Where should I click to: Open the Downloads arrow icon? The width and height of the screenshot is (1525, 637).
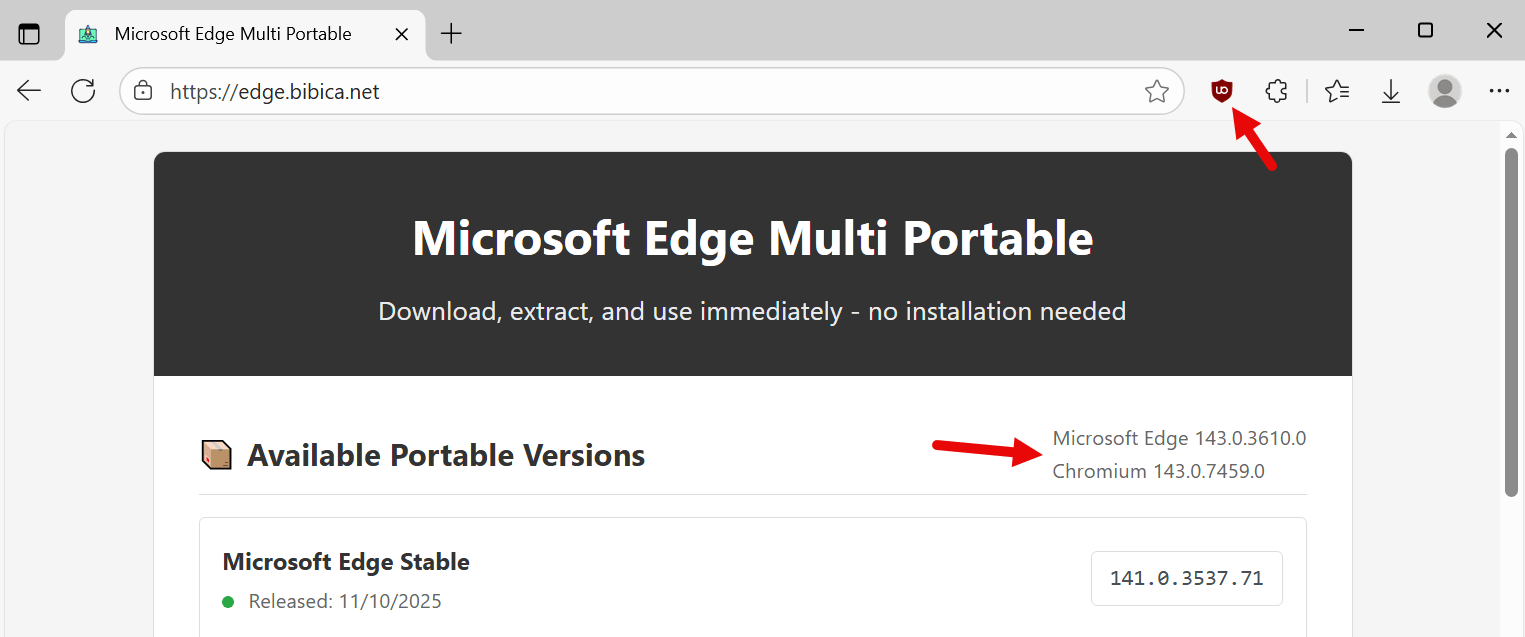point(1391,91)
